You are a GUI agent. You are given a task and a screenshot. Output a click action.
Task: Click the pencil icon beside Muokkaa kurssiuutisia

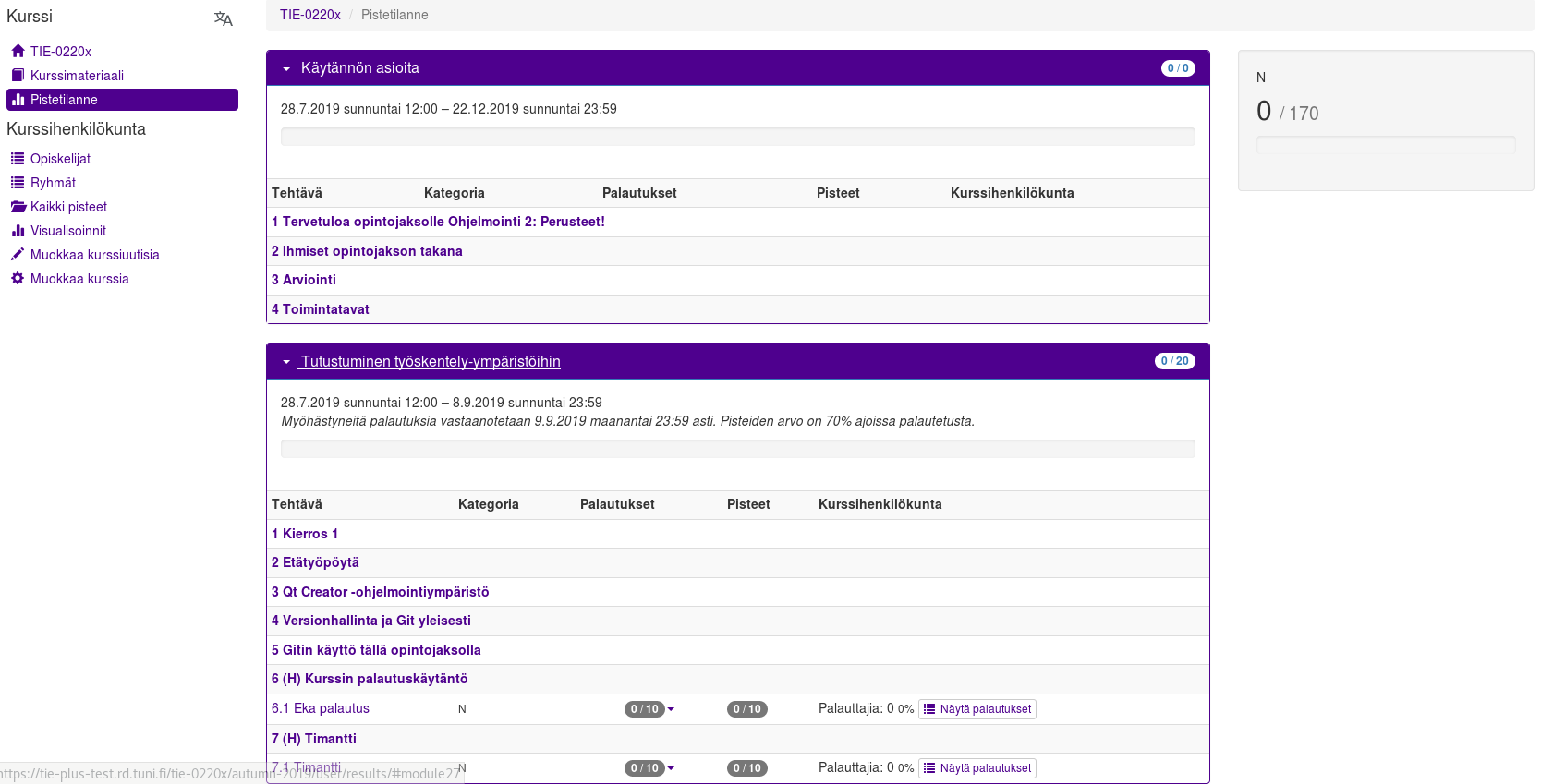[18, 254]
